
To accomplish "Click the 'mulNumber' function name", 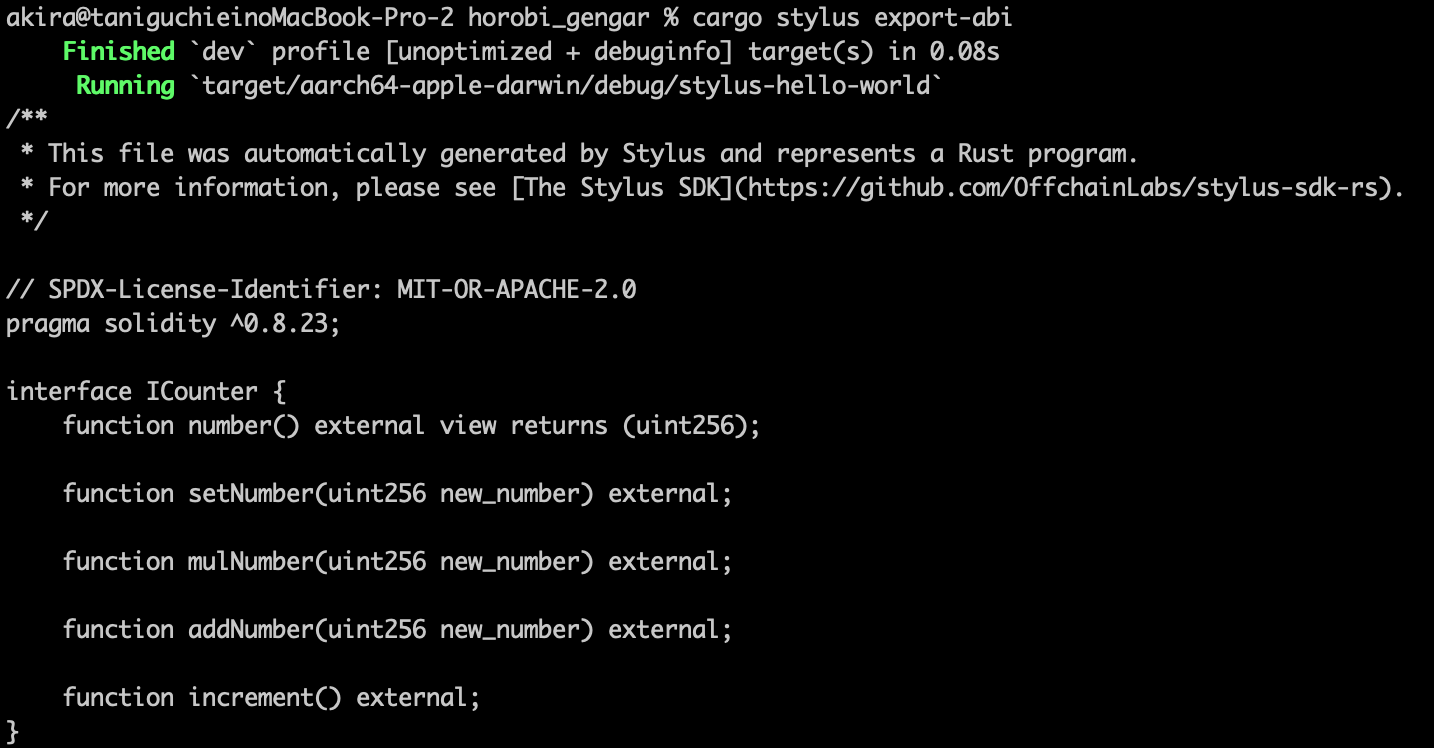I will tap(251, 561).
